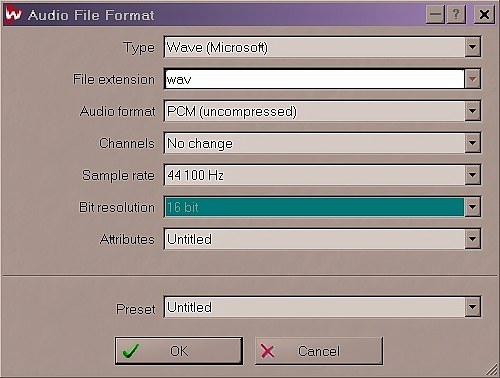
Task: Expand the Channels dropdown arrow
Action: (472, 143)
